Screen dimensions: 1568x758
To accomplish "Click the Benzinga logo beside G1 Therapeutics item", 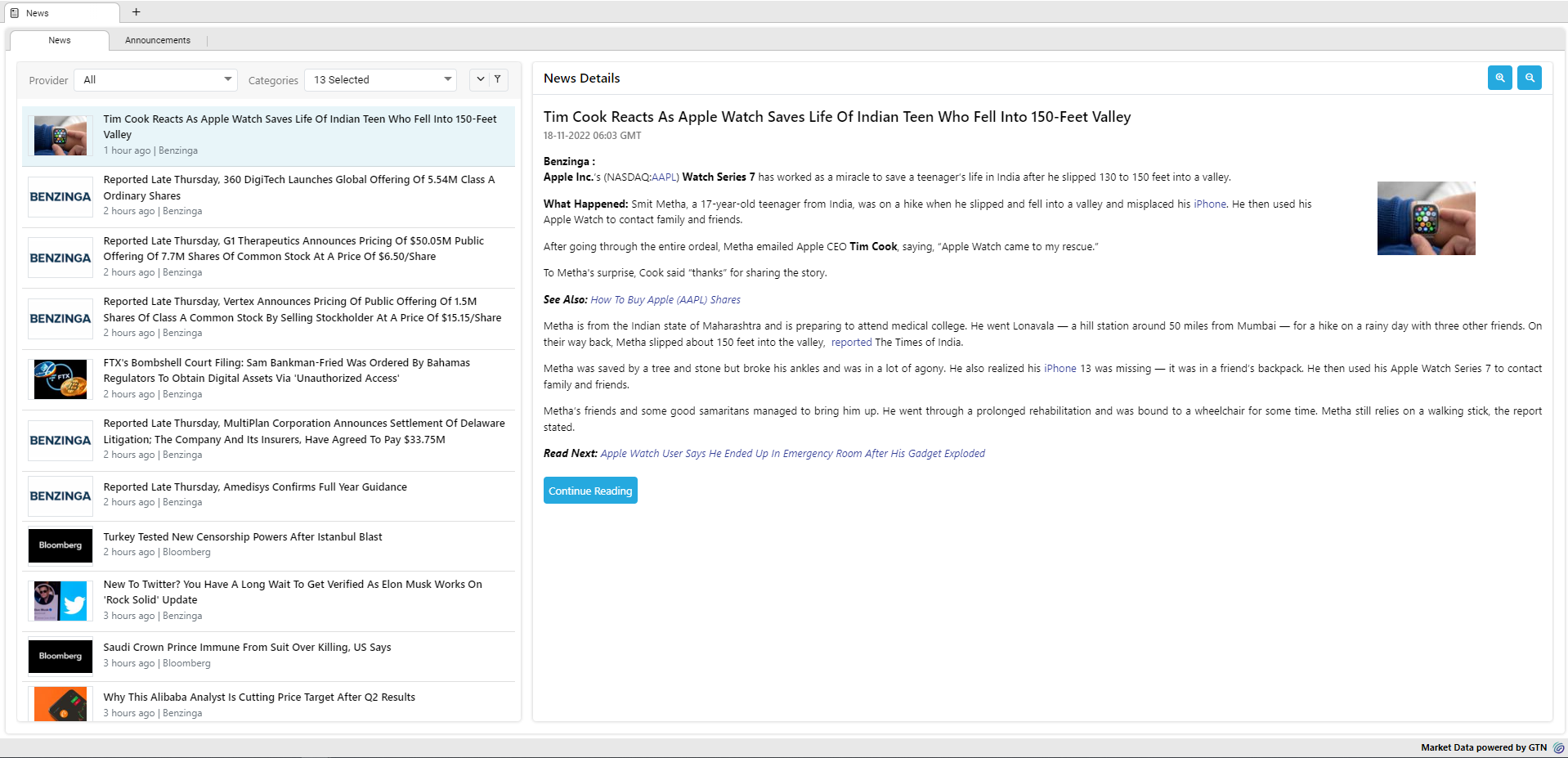I will pyautogui.click(x=60, y=258).
